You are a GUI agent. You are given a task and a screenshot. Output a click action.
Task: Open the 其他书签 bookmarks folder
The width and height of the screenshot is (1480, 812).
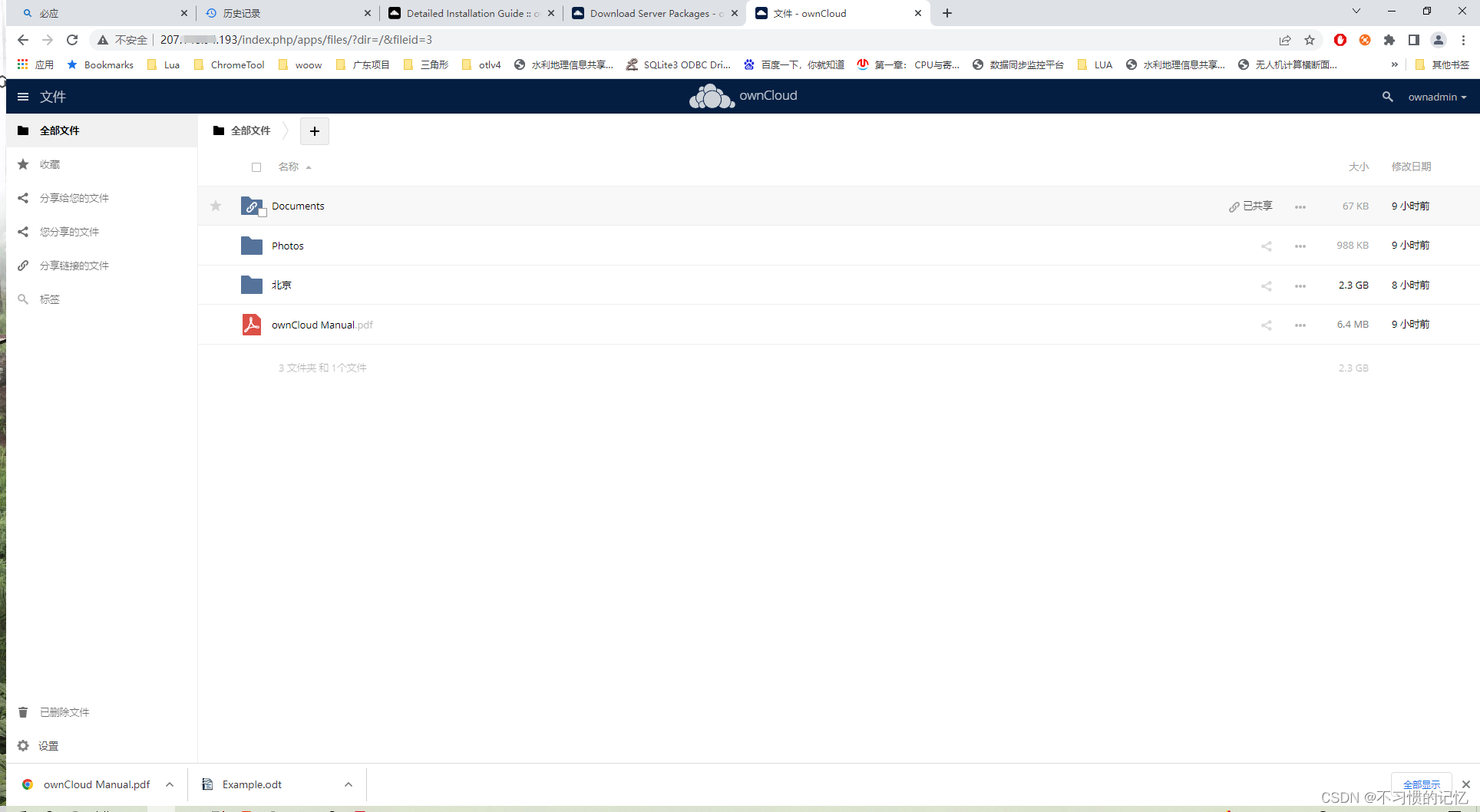(1442, 64)
